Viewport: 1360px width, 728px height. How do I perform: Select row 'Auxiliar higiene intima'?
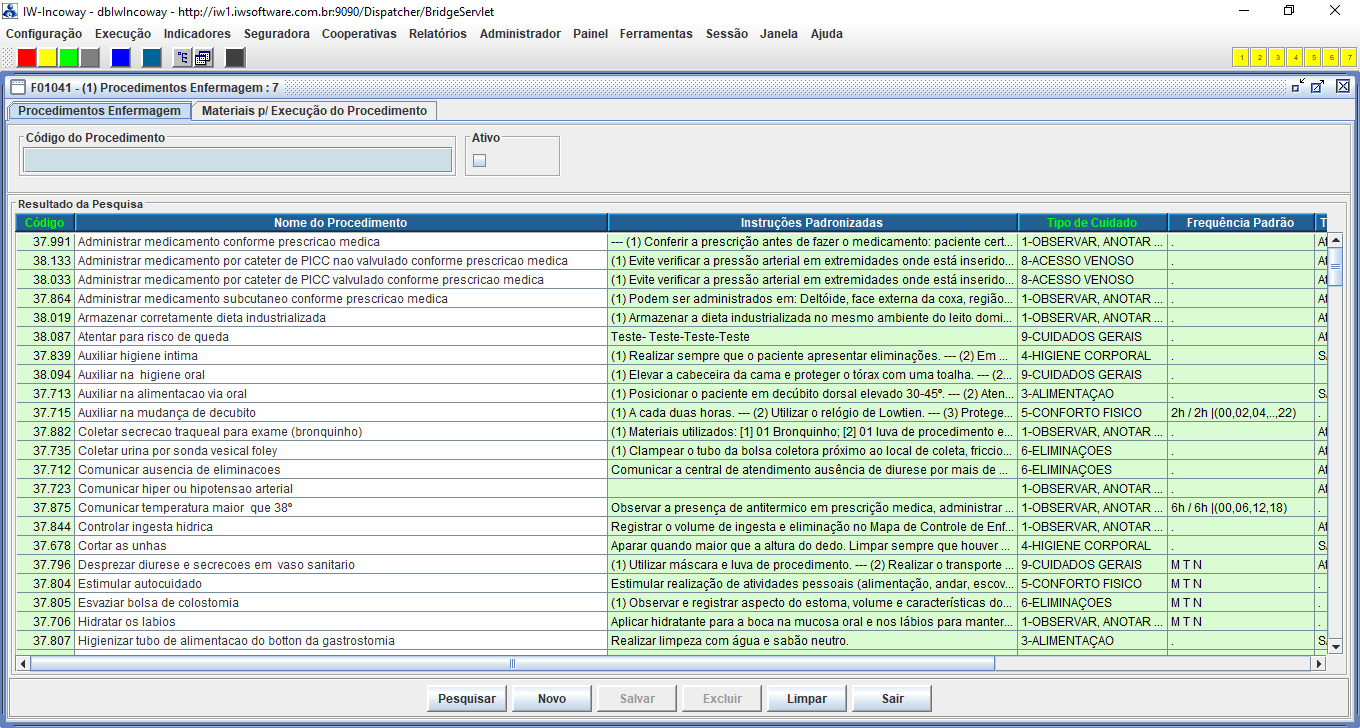pyautogui.click(x=671, y=356)
